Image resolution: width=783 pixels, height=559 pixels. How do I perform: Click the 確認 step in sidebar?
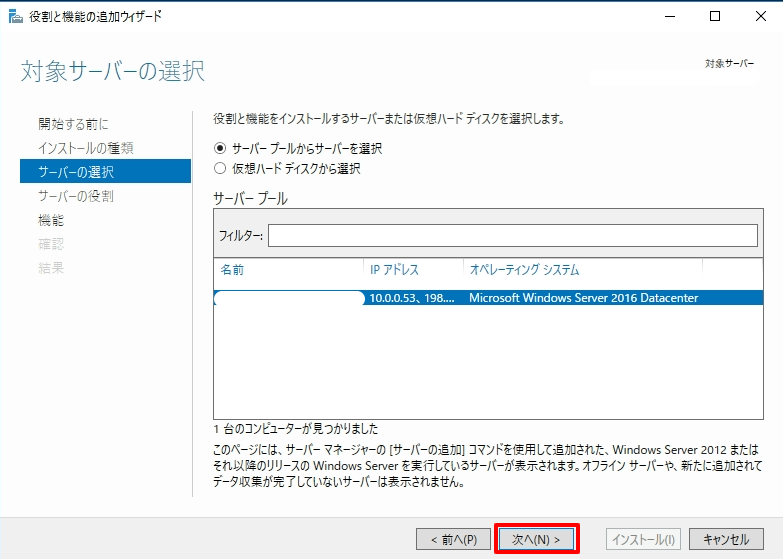pyautogui.click(x=51, y=244)
